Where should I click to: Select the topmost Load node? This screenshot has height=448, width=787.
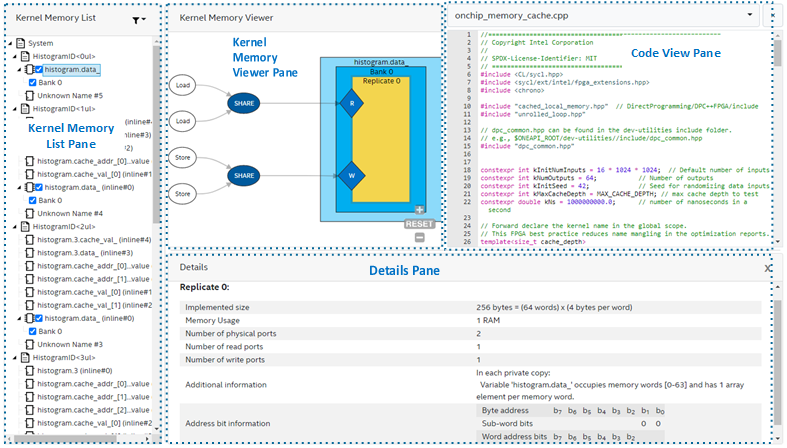[181, 86]
